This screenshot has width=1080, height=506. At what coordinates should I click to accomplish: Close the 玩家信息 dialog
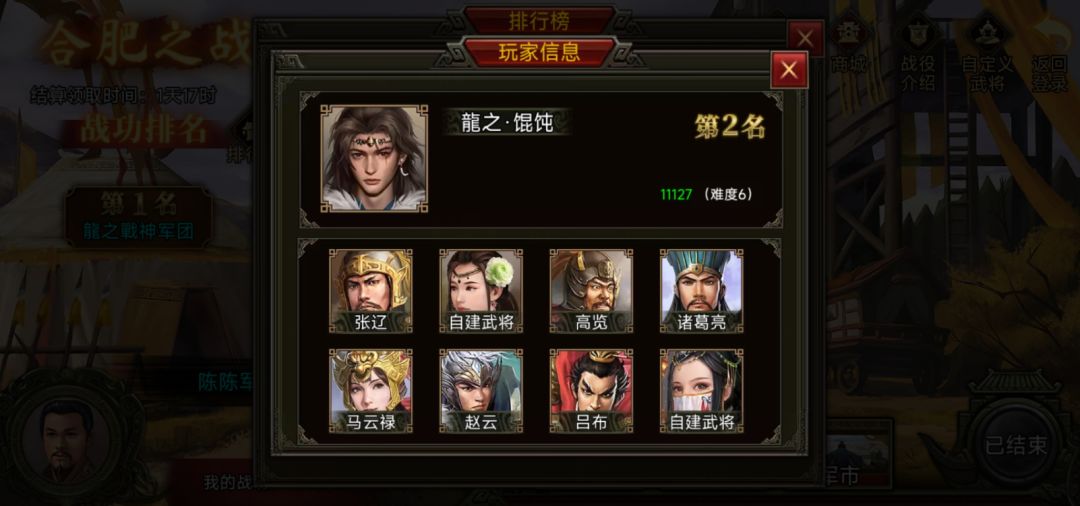click(x=789, y=70)
